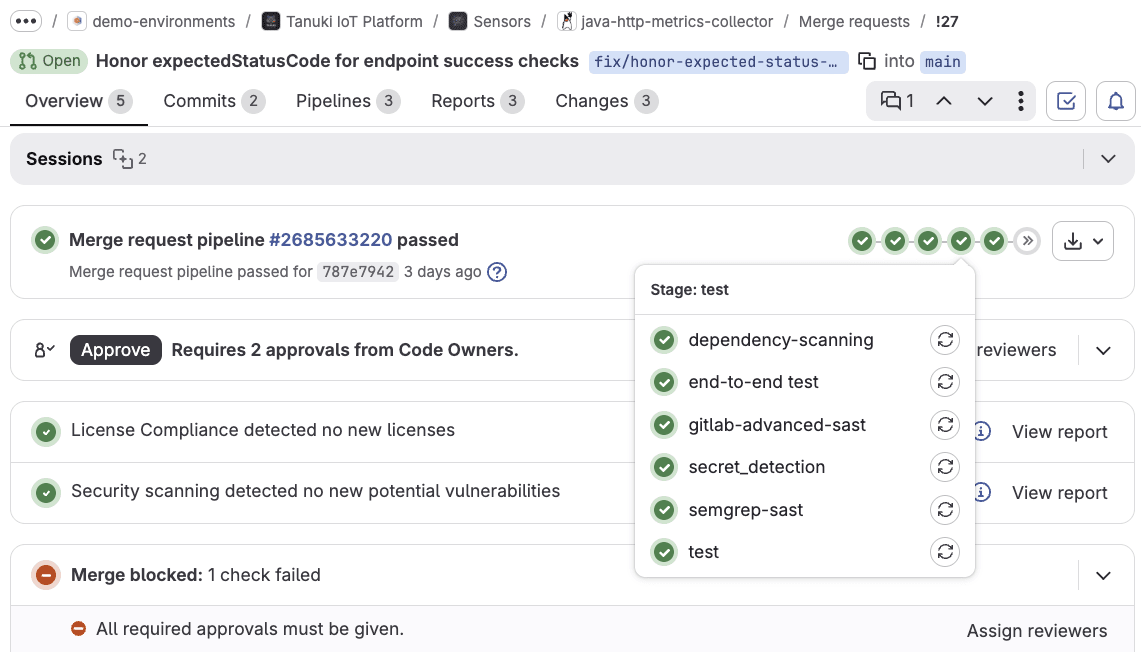Click Security scanning info icon
This screenshot has height=652, width=1141.
[982, 493]
